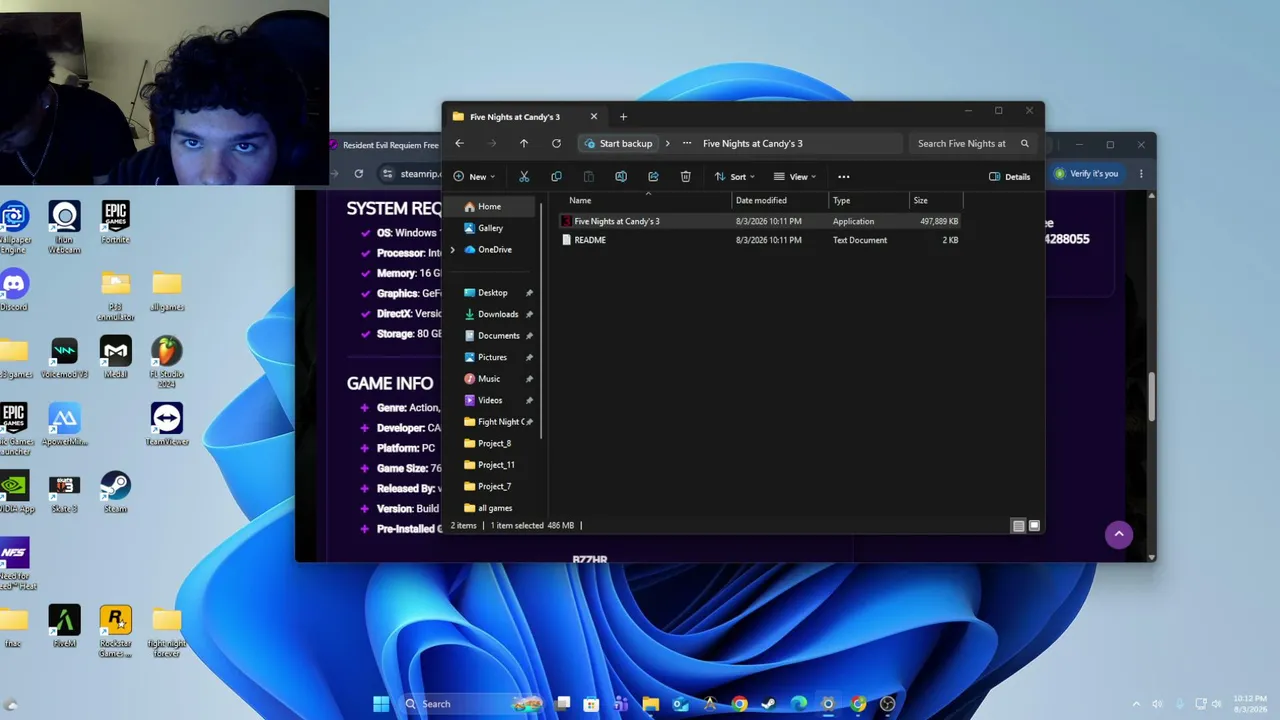Open Microsoft Edge from the taskbar
1280x720 pixels.
coord(799,704)
